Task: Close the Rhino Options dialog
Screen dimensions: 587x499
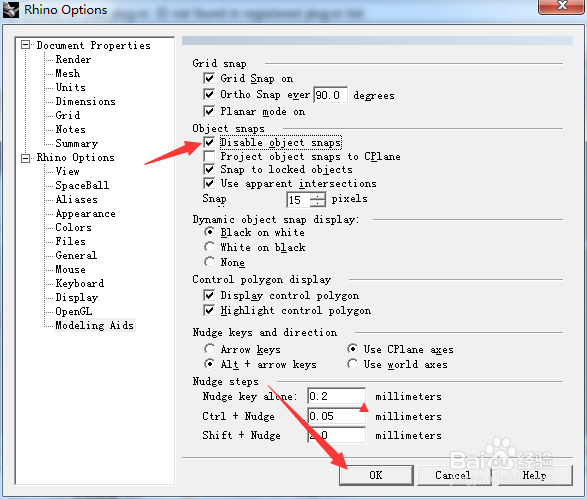Action: coord(562,6)
